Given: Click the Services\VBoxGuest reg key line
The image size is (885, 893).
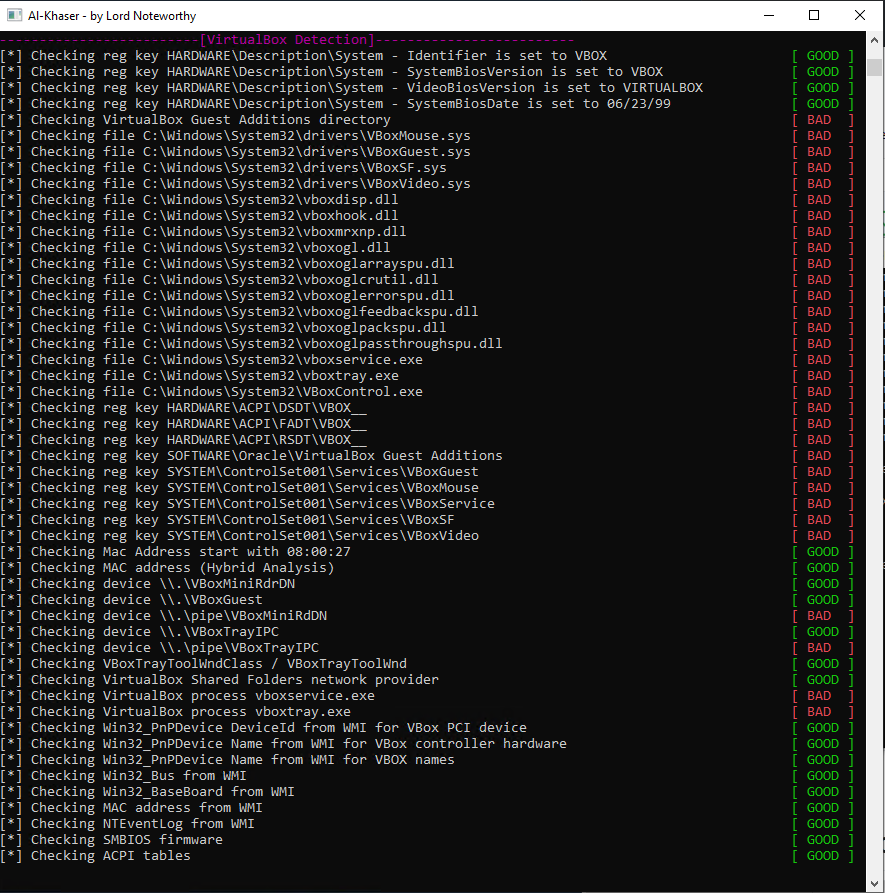Looking at the screenshot, I should click(427, 472).
